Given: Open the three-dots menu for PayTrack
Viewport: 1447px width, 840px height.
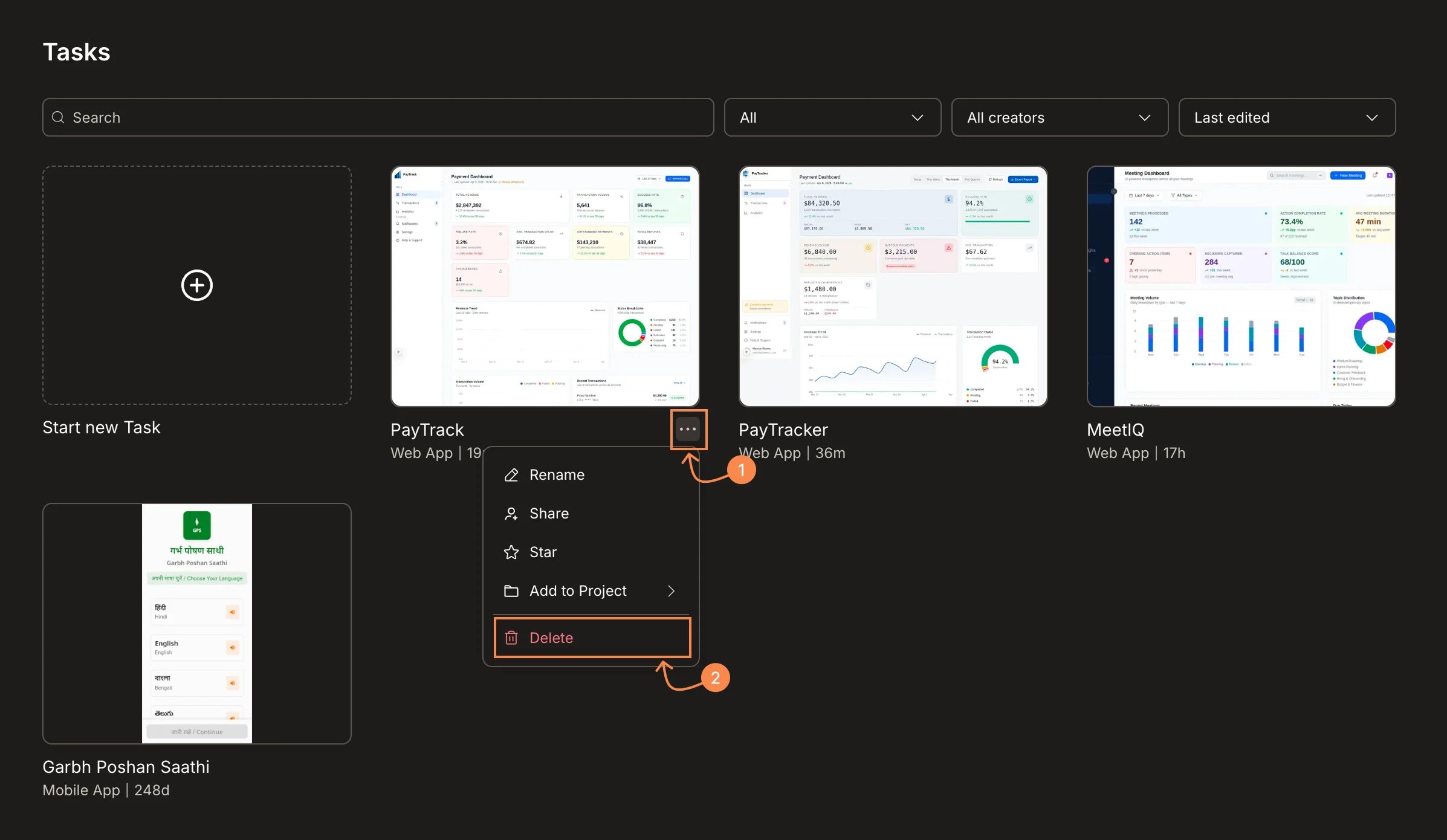Looking at the screenshot, I should click(x=688, y=429).
